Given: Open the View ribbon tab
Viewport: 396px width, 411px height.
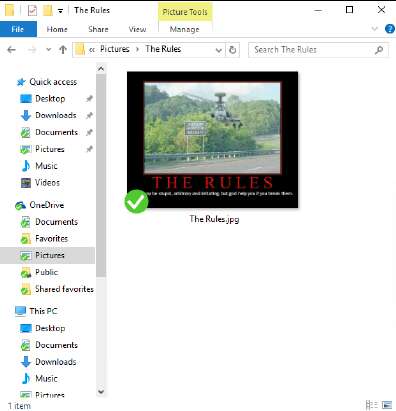Looking at the screenshot, I should click(137, 29).
